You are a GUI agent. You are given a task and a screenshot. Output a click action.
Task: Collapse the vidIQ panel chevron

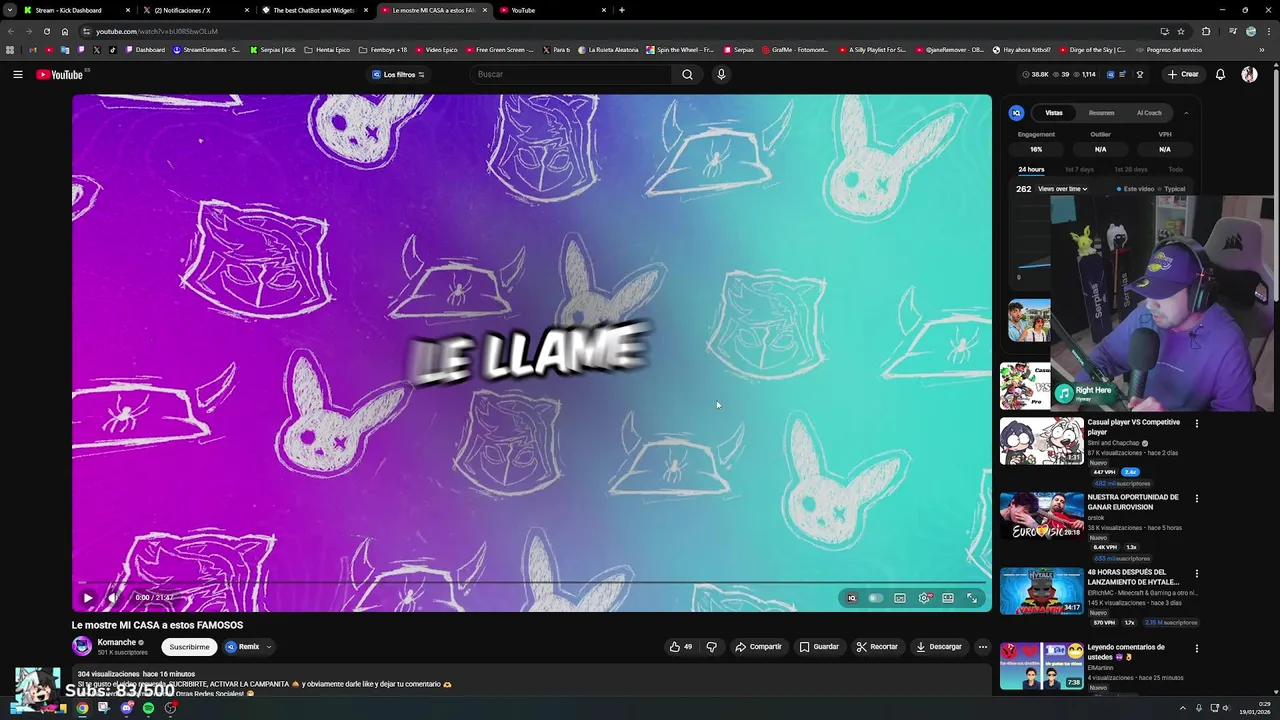coord(1186,113)
